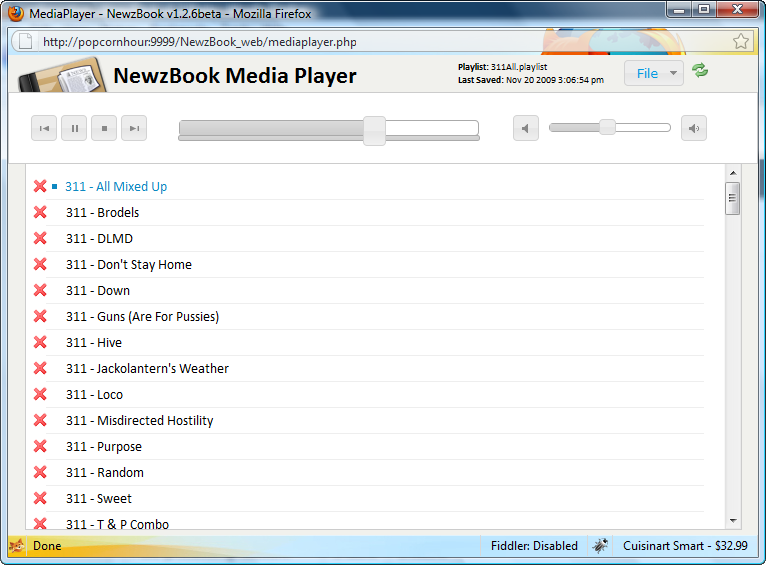This screenshot has height=565, width=766.
Task: Remove 311 - Hive from playlist
Action: pyautogui.click(x=40, y=342)
